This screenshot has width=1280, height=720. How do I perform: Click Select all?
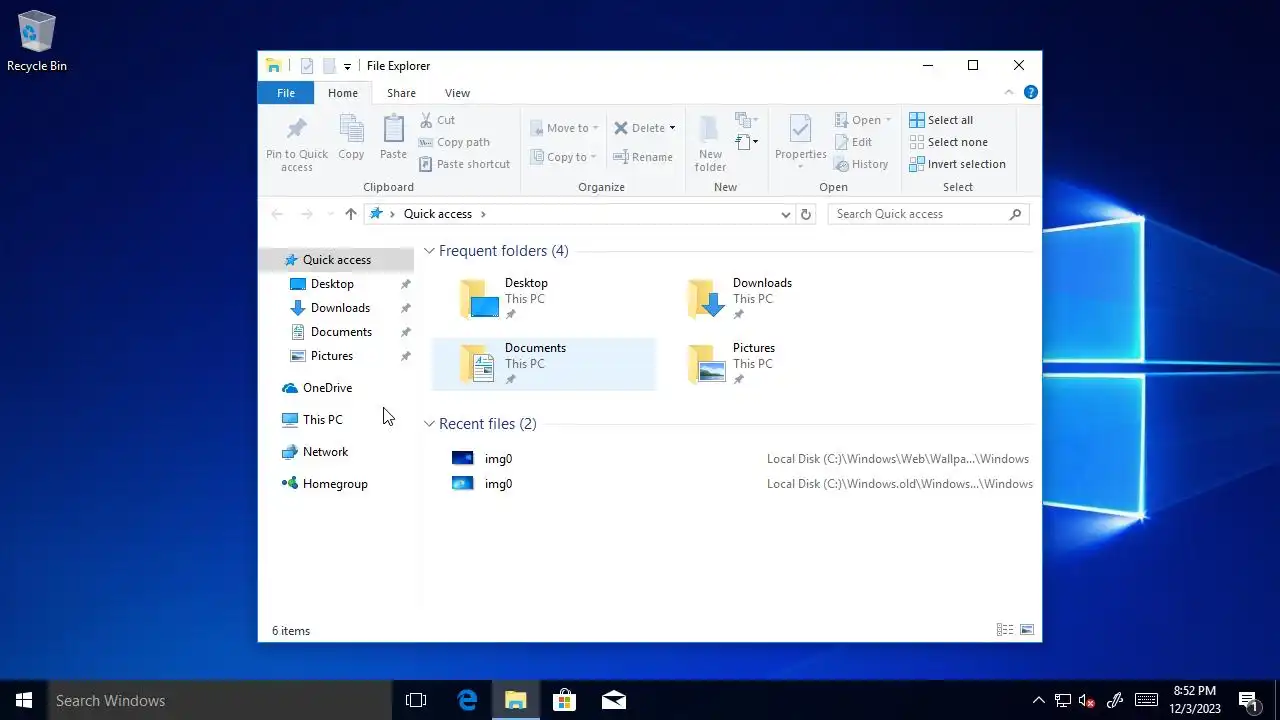941,120
